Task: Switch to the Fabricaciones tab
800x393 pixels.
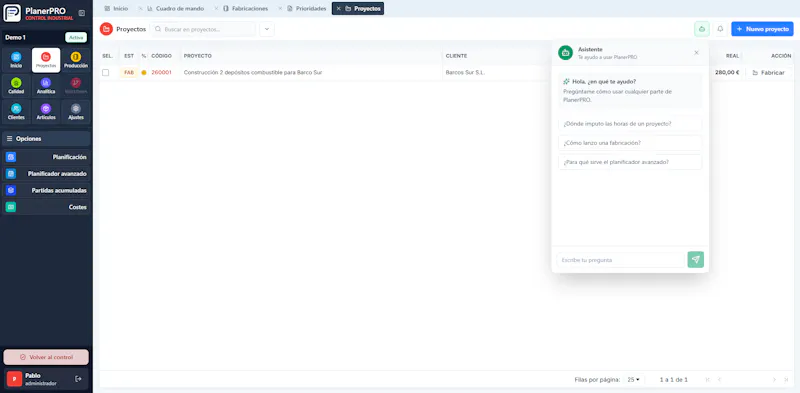Action: (x=245, y=9)
